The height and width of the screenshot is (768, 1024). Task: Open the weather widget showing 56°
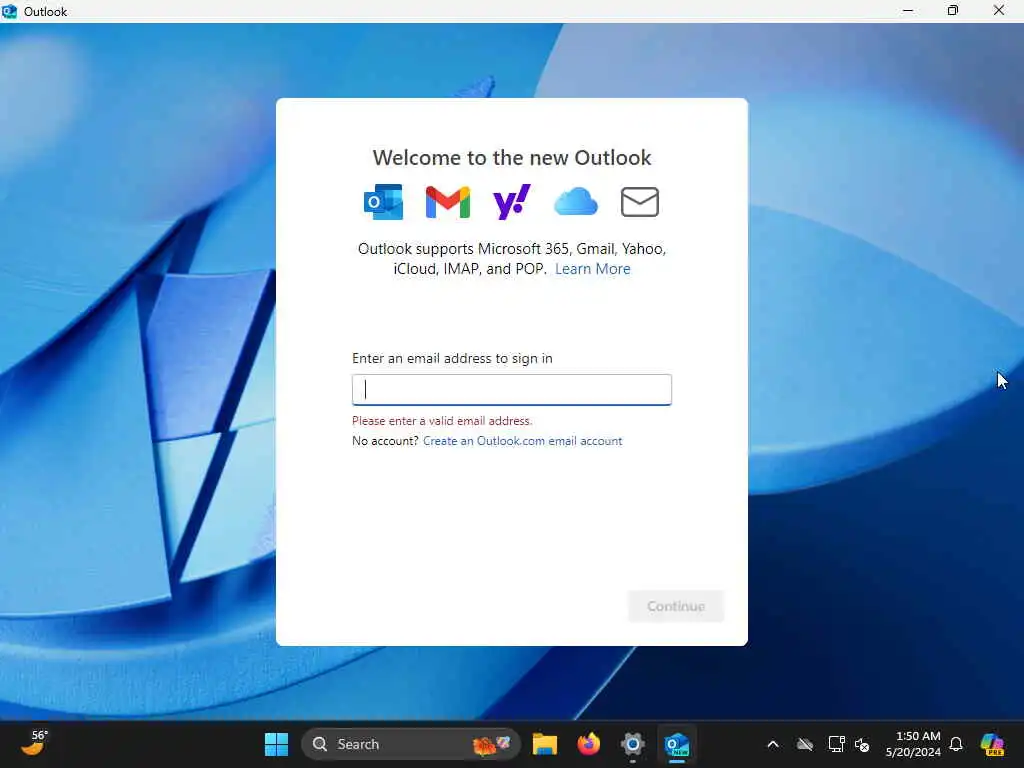[35, 743]
